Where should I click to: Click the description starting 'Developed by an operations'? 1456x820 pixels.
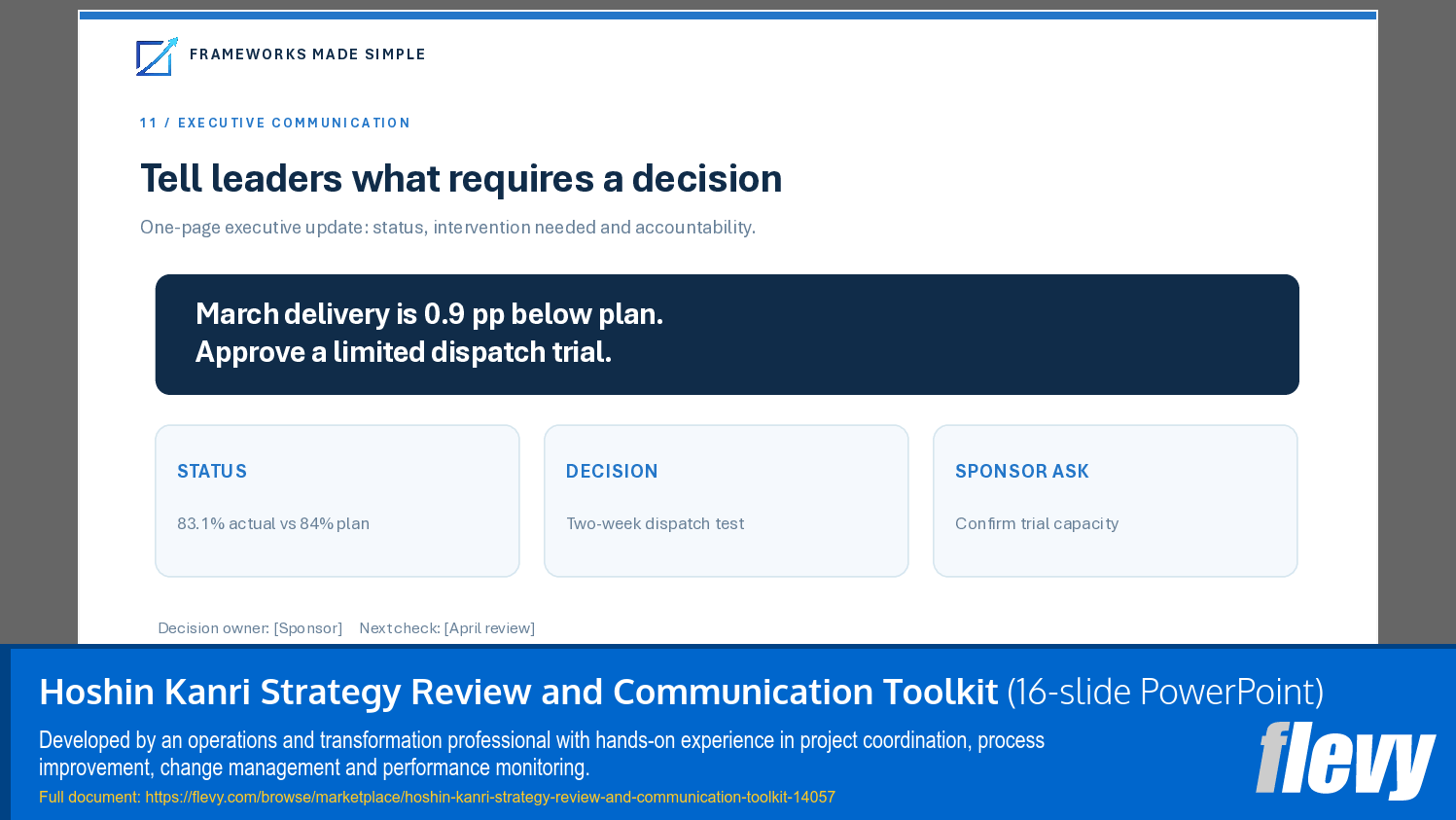[x=542, y=754]
